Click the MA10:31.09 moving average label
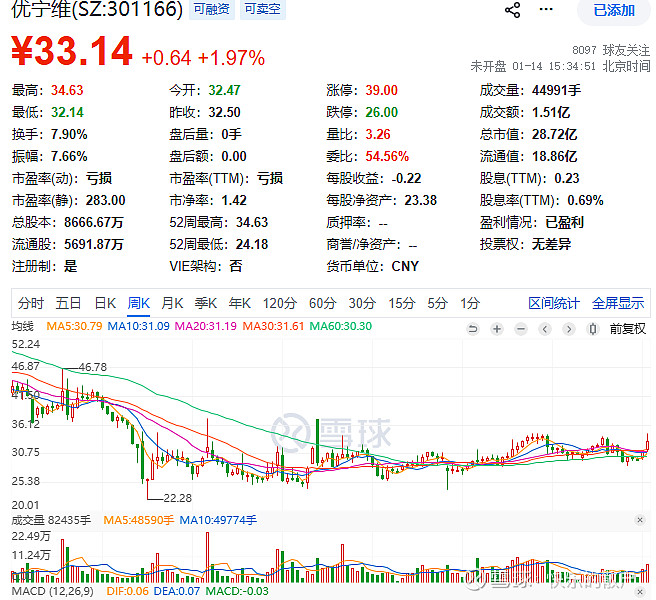 138,326
